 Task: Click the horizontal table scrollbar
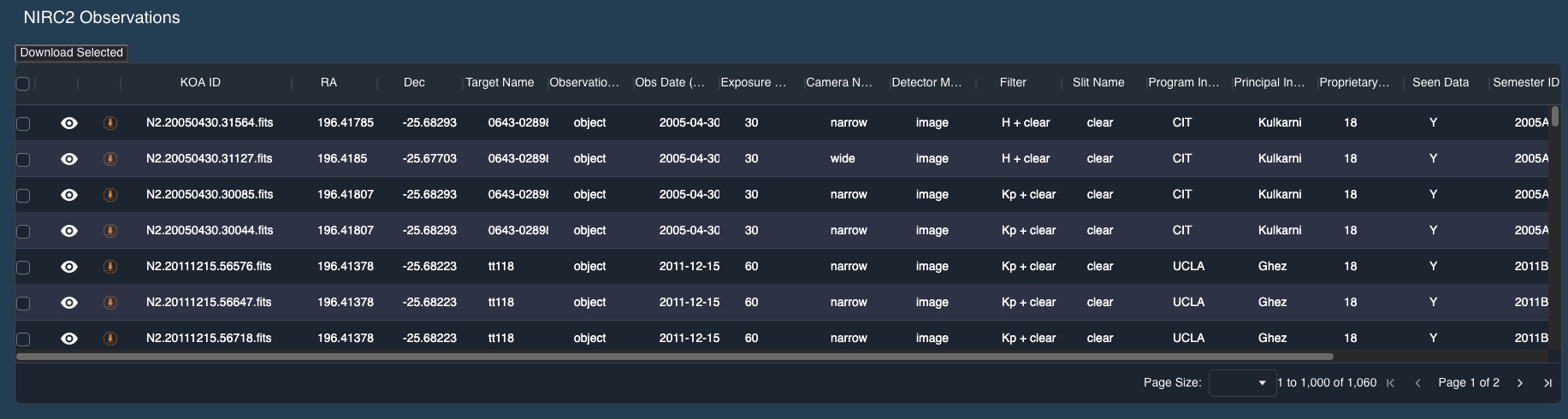tap(674, 357)
